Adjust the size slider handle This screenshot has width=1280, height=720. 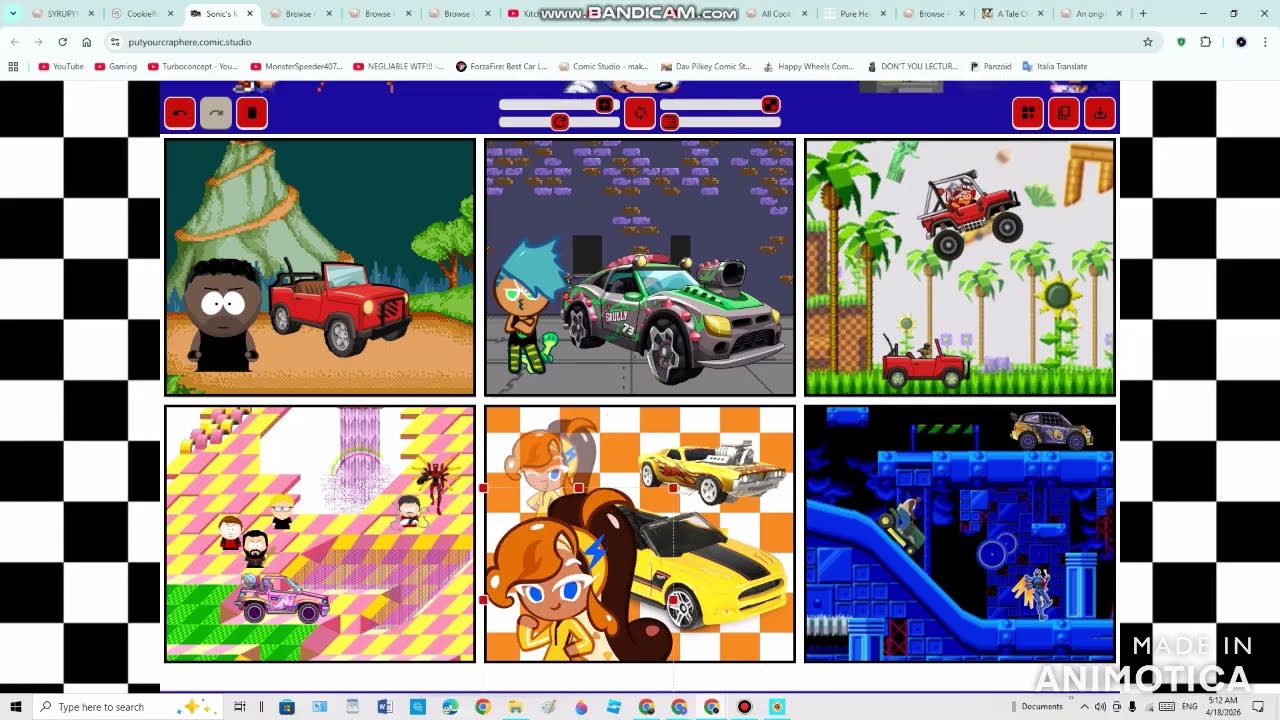604,105
